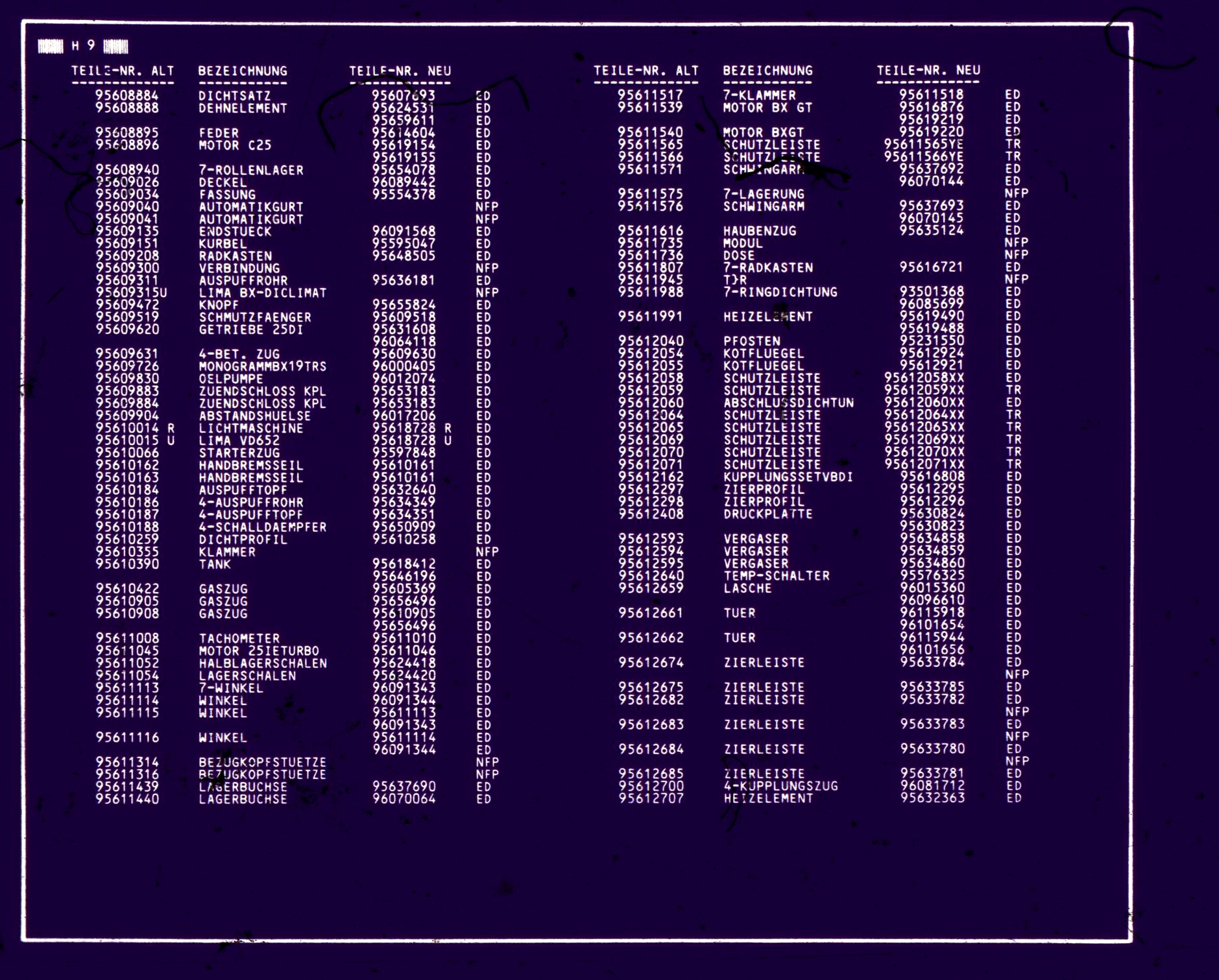This screenshot has width=1219, height=980.
Task: Select the DOSE entry
Action: click(739, 256)
